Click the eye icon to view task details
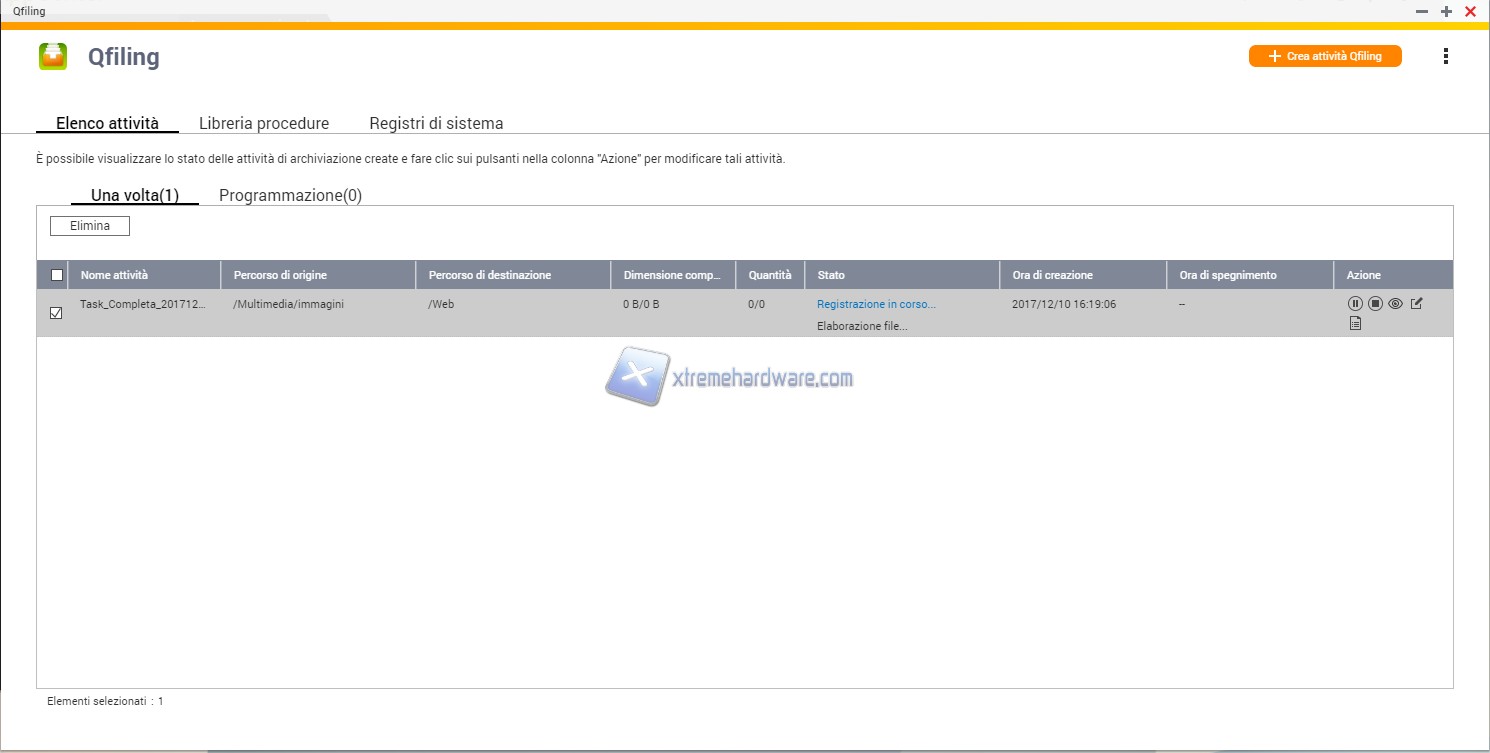1490x753 pixels. tap(1395, 304)
